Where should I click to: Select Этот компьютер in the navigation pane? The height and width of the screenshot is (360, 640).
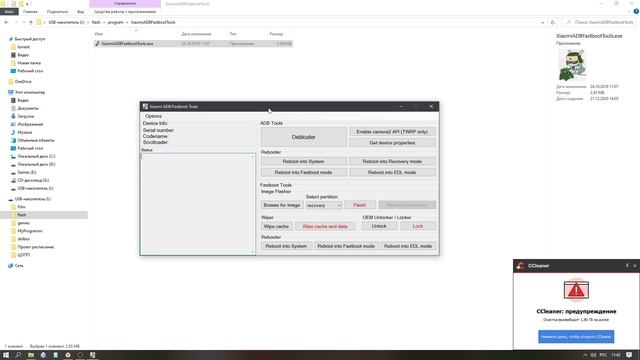(30, 92)
